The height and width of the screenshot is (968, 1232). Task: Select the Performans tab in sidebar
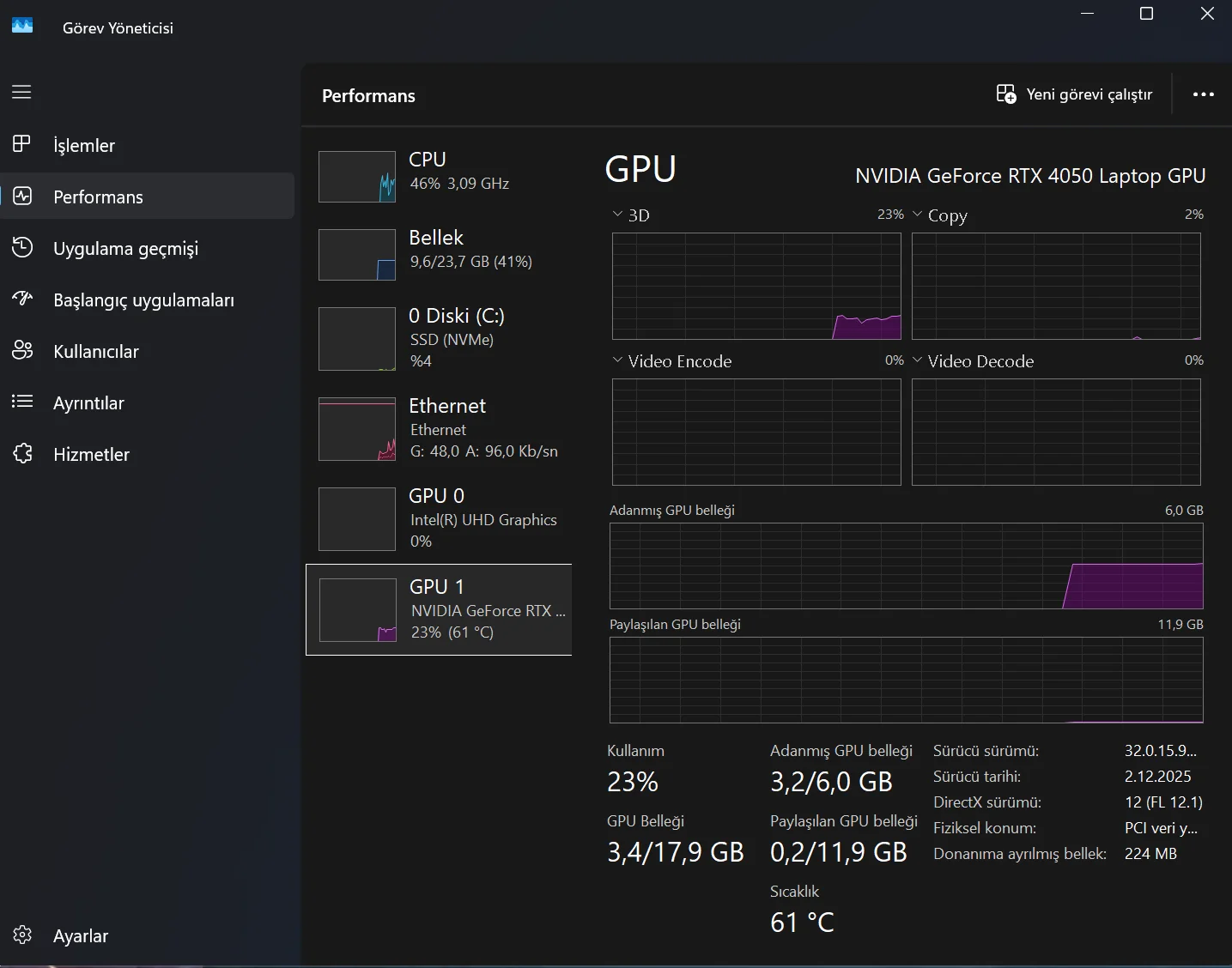(x=98, y=197)
